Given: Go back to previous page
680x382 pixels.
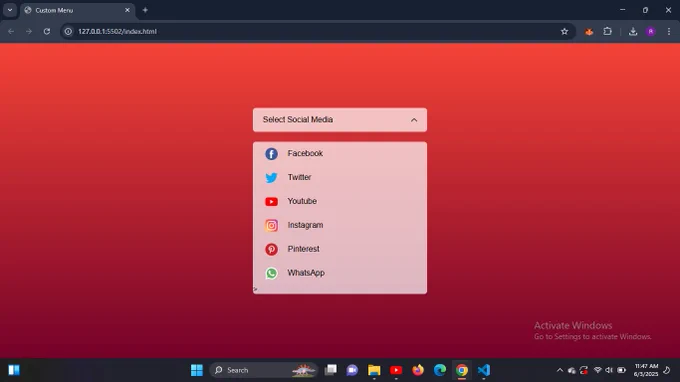Looking at the screenshot, I should (11, 31).
